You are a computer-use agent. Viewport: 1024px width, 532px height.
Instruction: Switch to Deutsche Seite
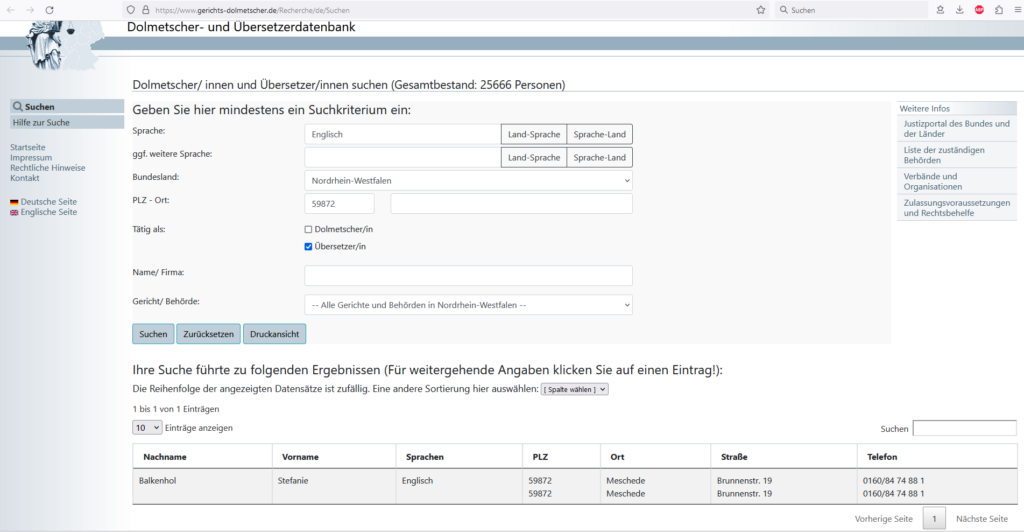48,202
